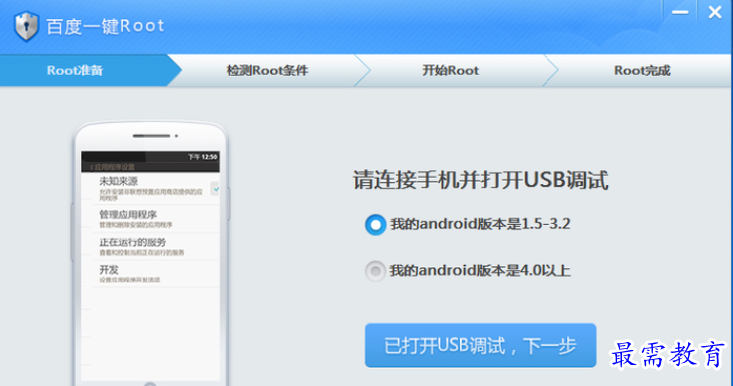Screen dimensions: 733x386
Task: Click 开发 row in phone preview
Action: coord(150,273)
